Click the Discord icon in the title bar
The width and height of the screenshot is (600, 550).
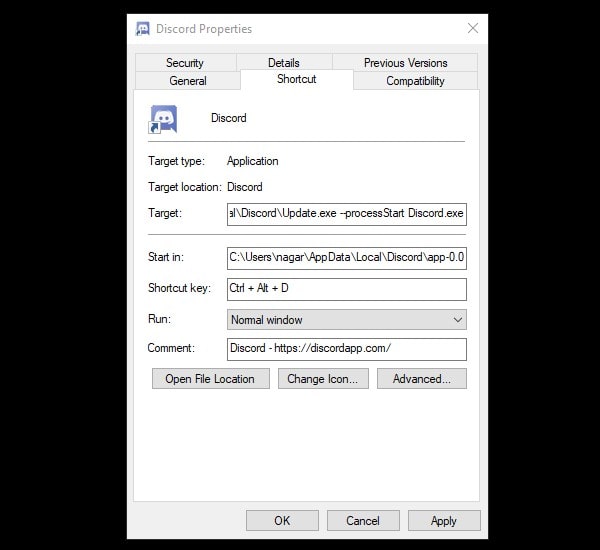click(143, 29)
